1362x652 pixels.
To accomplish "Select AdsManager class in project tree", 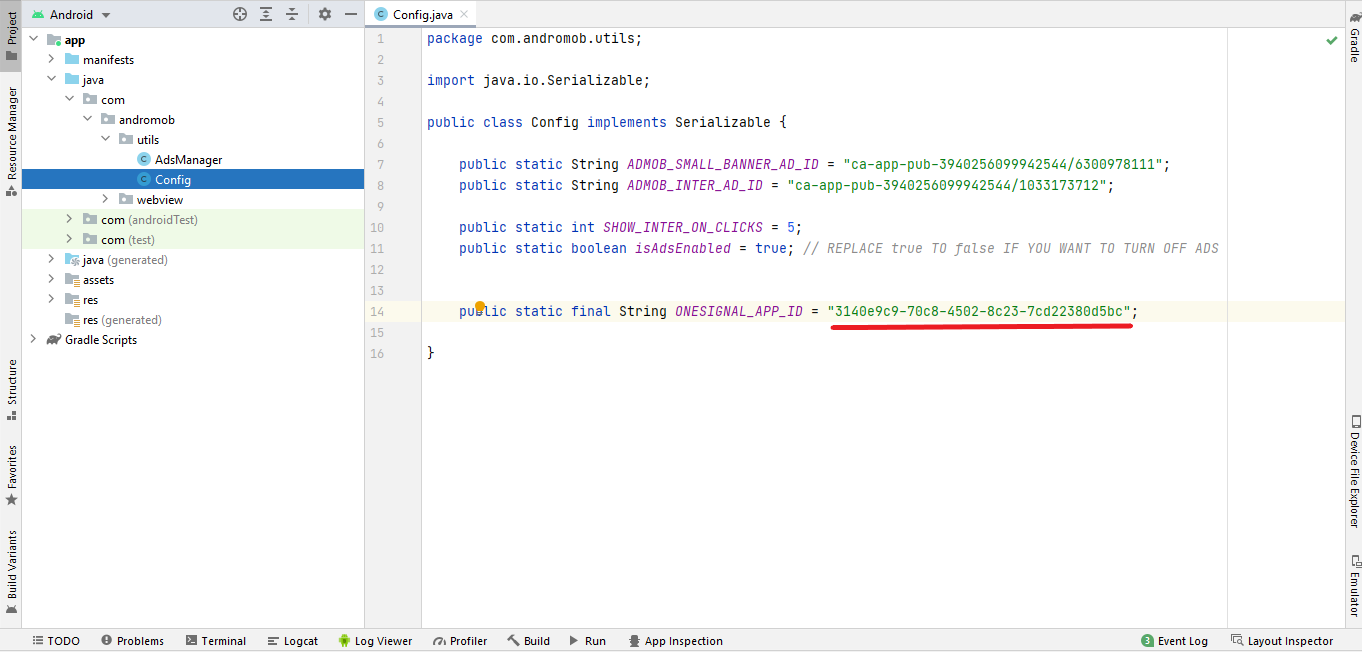I will [x=188, y=160].
